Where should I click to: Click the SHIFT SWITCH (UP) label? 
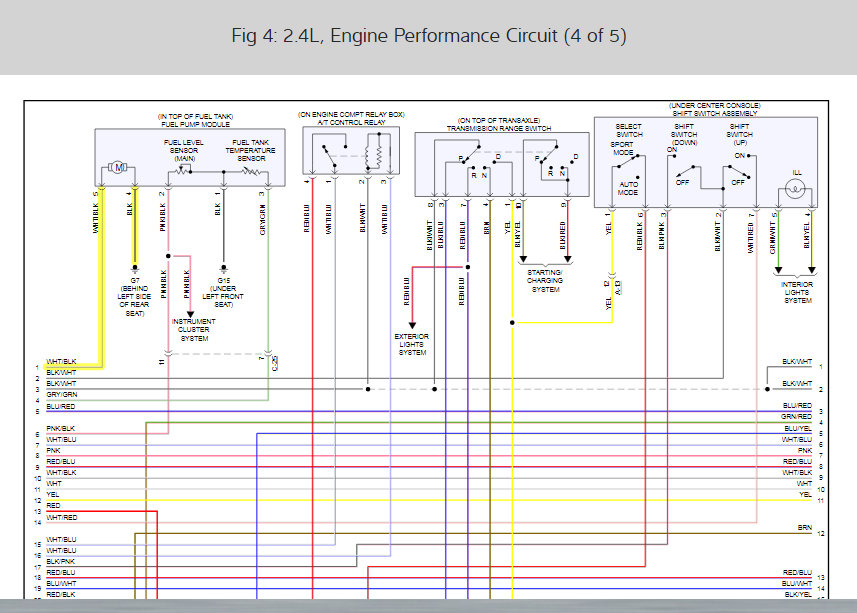(x=739, y=134)
